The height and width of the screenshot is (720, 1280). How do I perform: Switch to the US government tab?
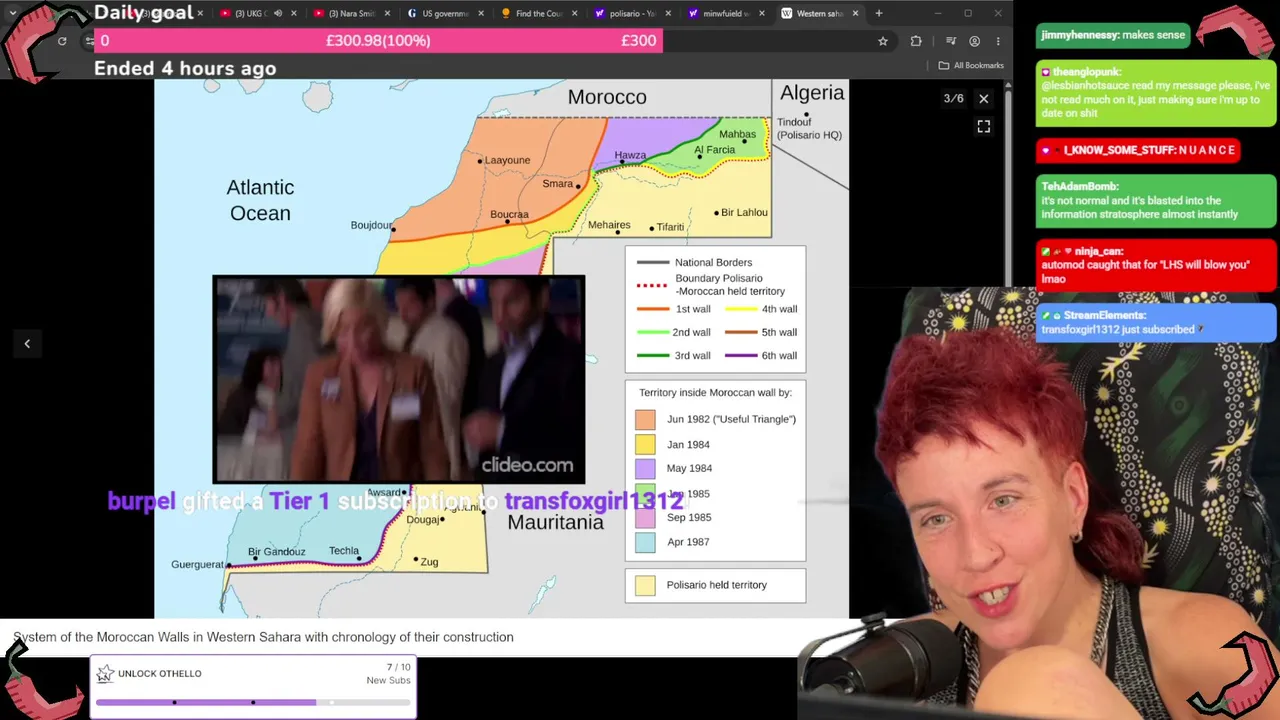click(x=445, y=13)
